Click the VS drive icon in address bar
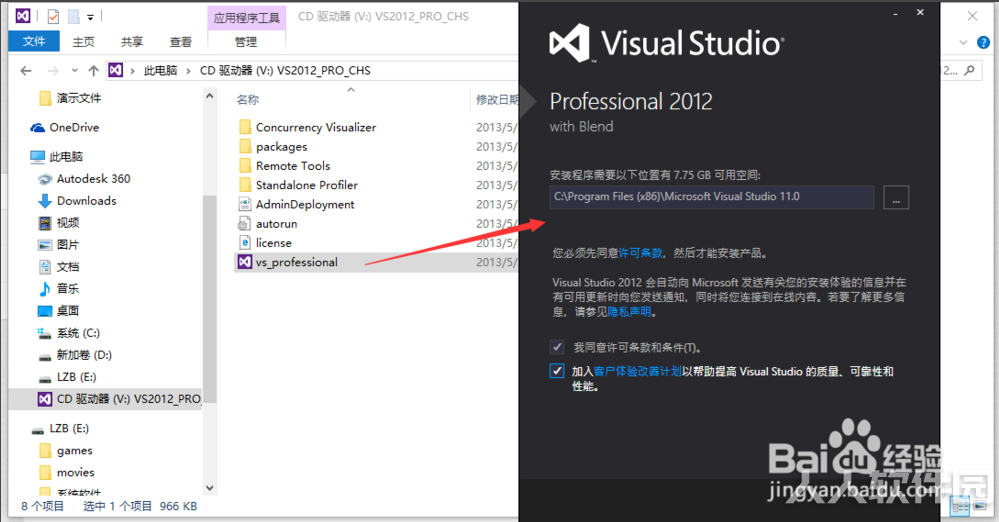 pyautogui.click(x=115, y=70)
